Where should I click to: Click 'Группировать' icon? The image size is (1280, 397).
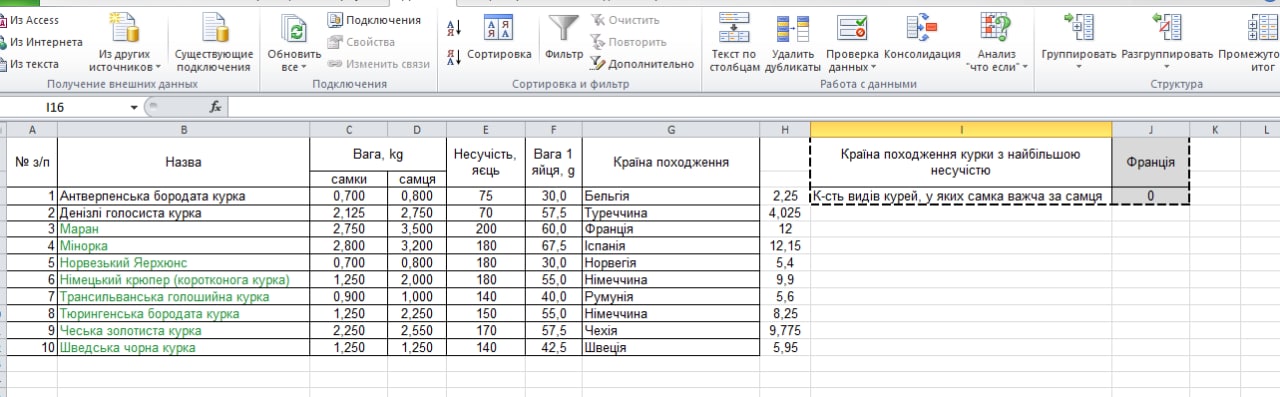pyautogui.click(x=1078, y=28)
